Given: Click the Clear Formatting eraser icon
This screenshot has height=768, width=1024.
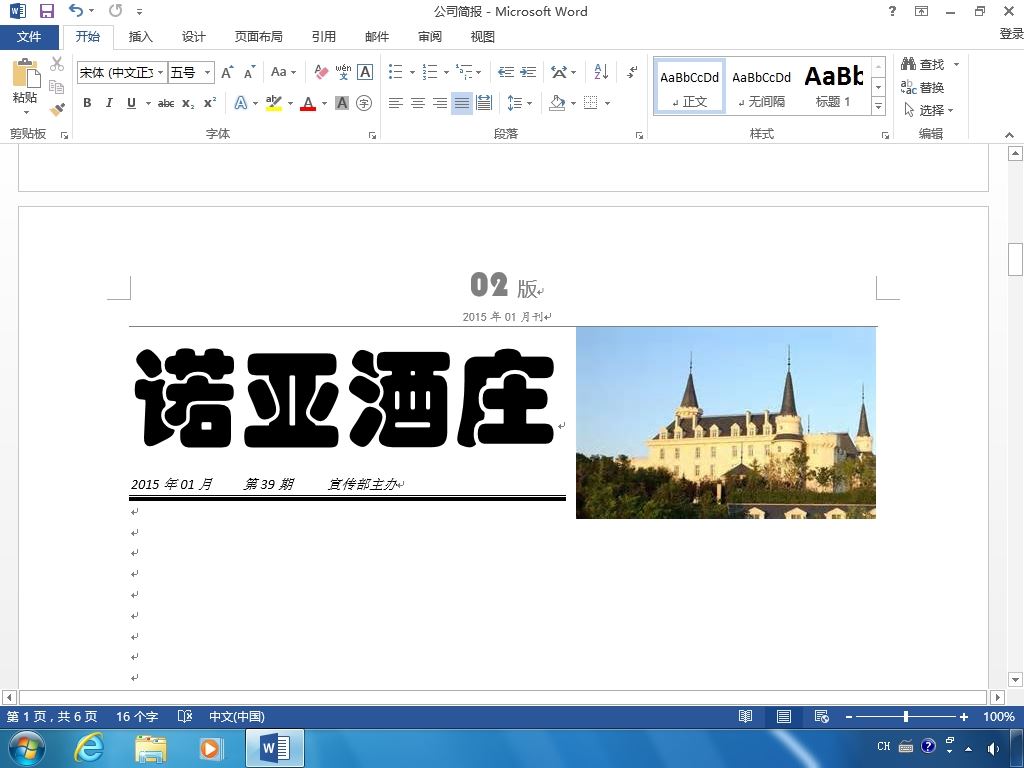Looking at the screenshot, I should [321, 72].
